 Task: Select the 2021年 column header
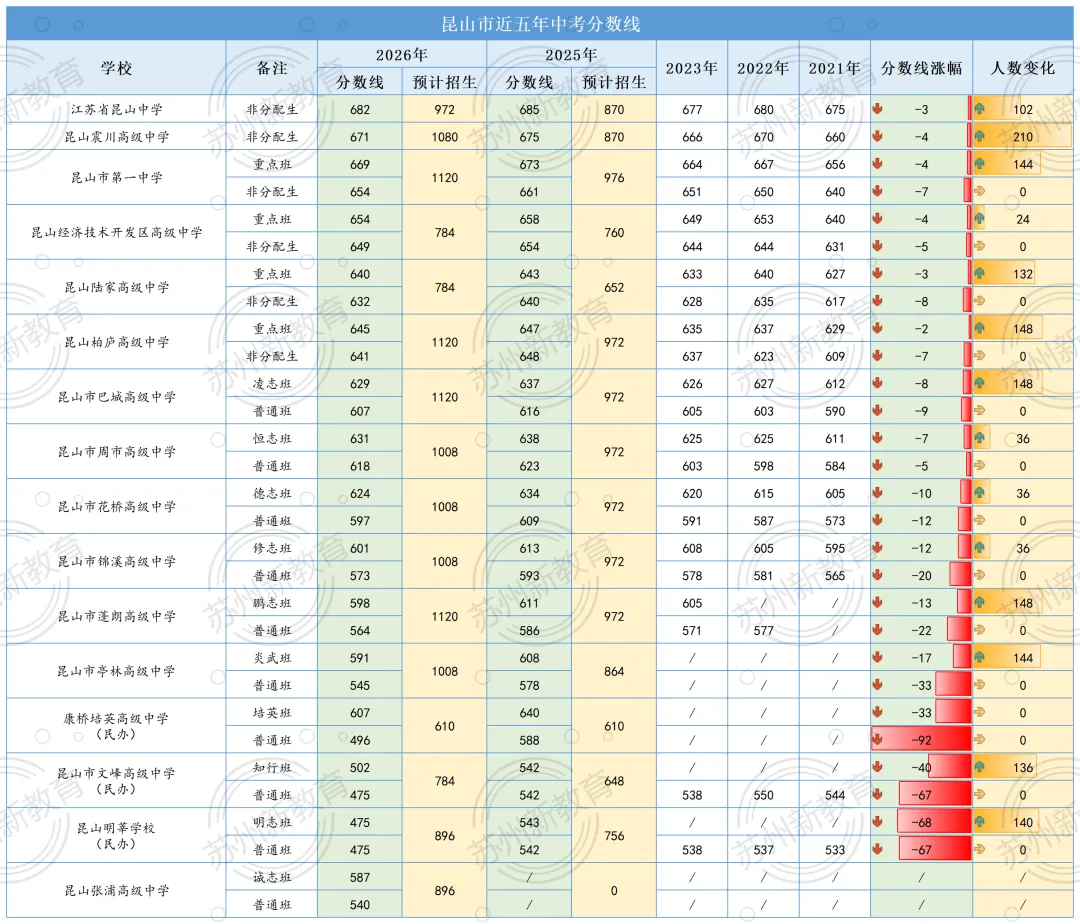[835, 68]
